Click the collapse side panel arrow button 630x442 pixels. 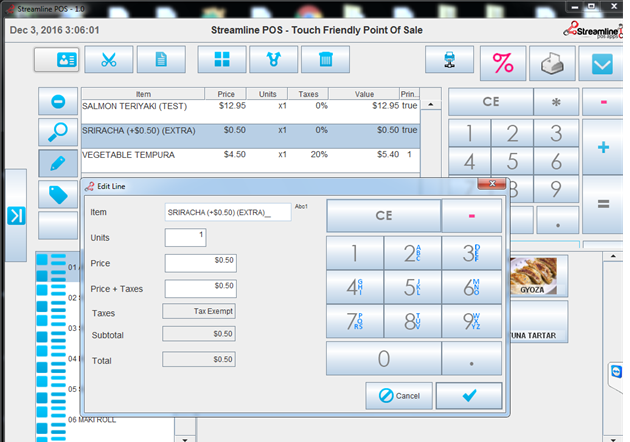(16, 216)
